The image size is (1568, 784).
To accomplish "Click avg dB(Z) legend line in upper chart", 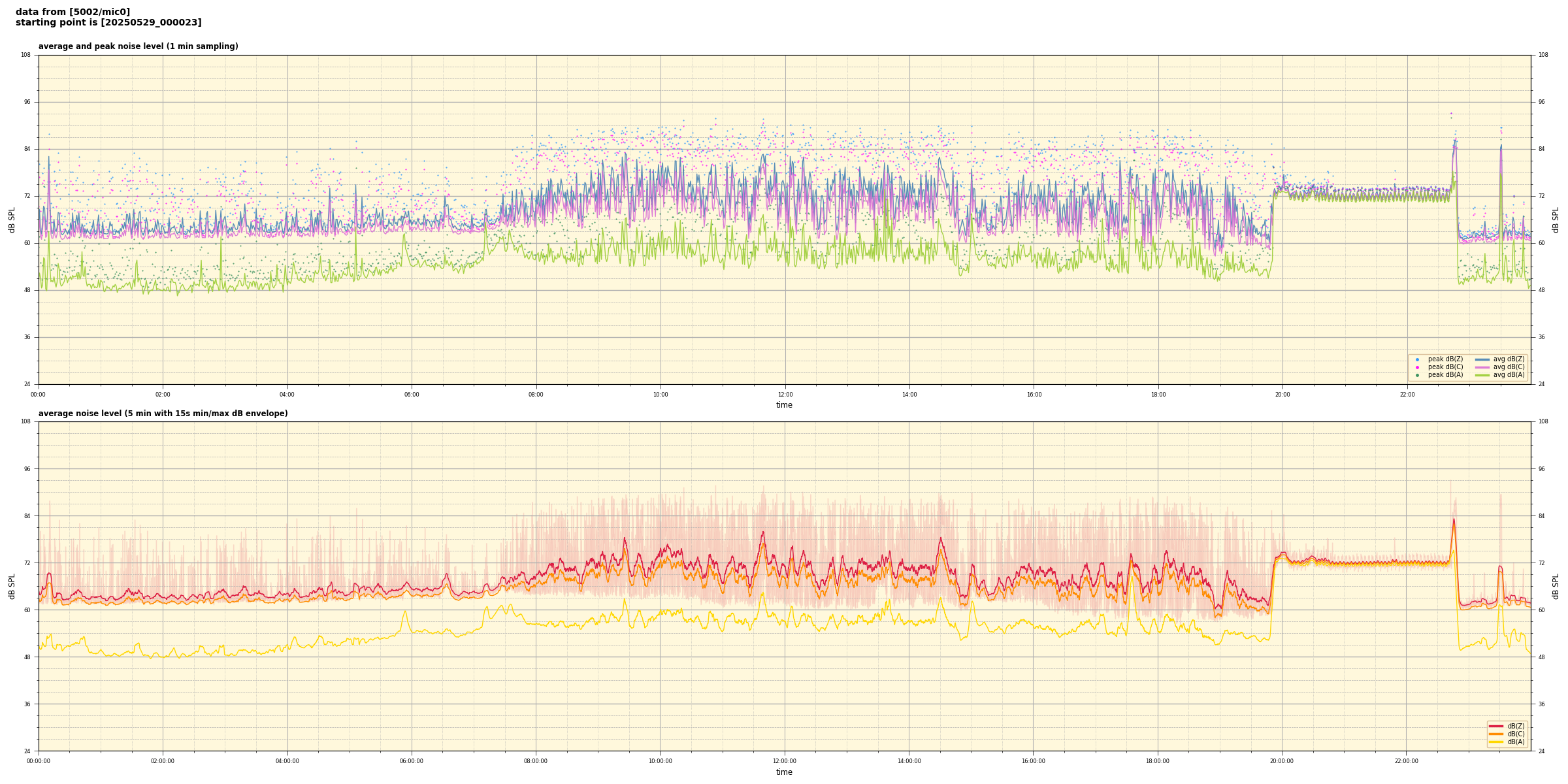I will pos(1482,359).
